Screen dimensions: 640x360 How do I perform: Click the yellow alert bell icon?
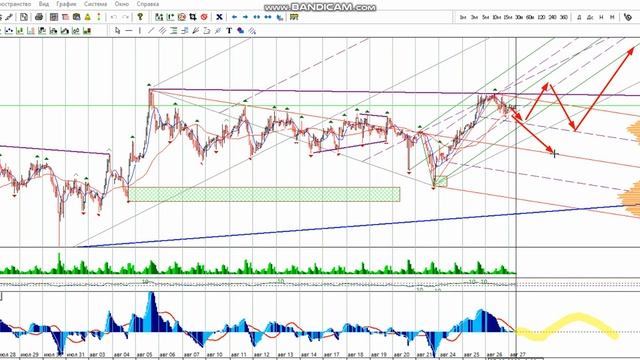point(87,17)
